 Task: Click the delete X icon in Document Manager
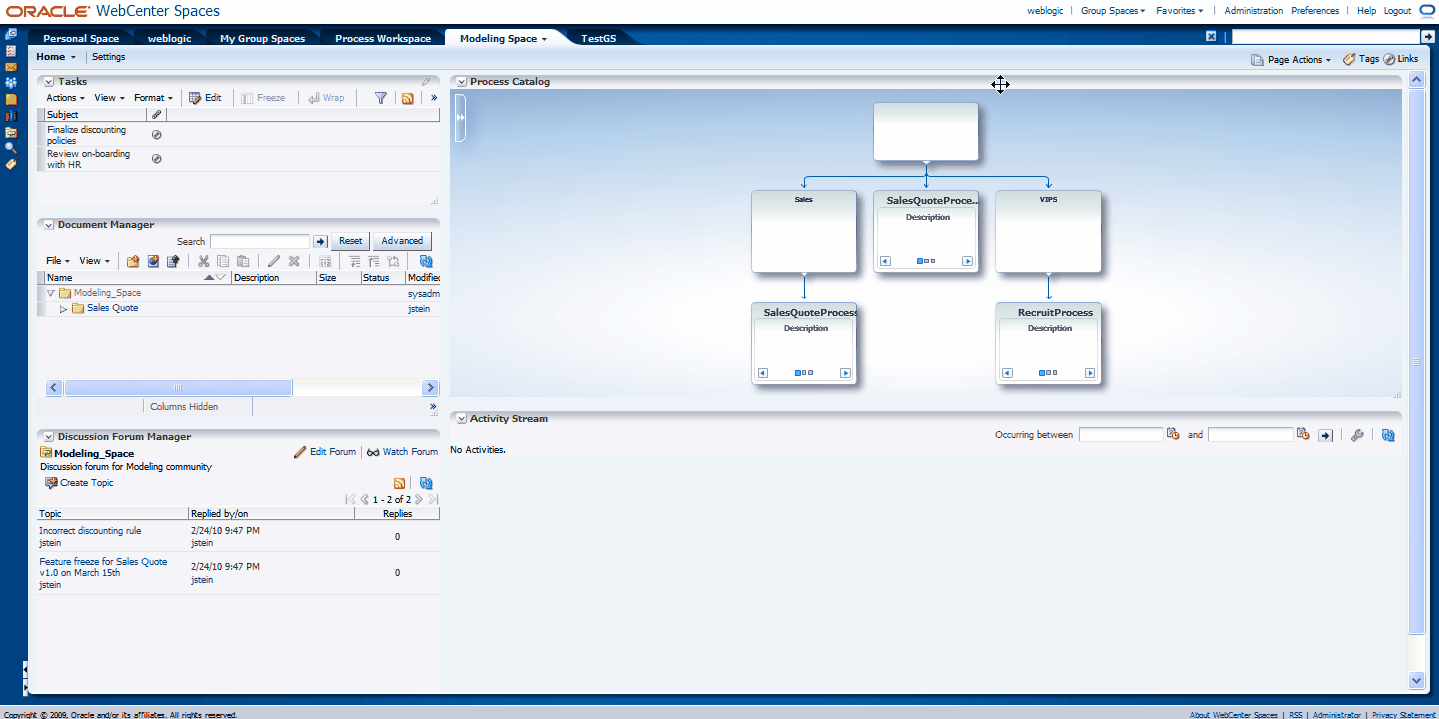pyautogui.click(x=294, y=261)
